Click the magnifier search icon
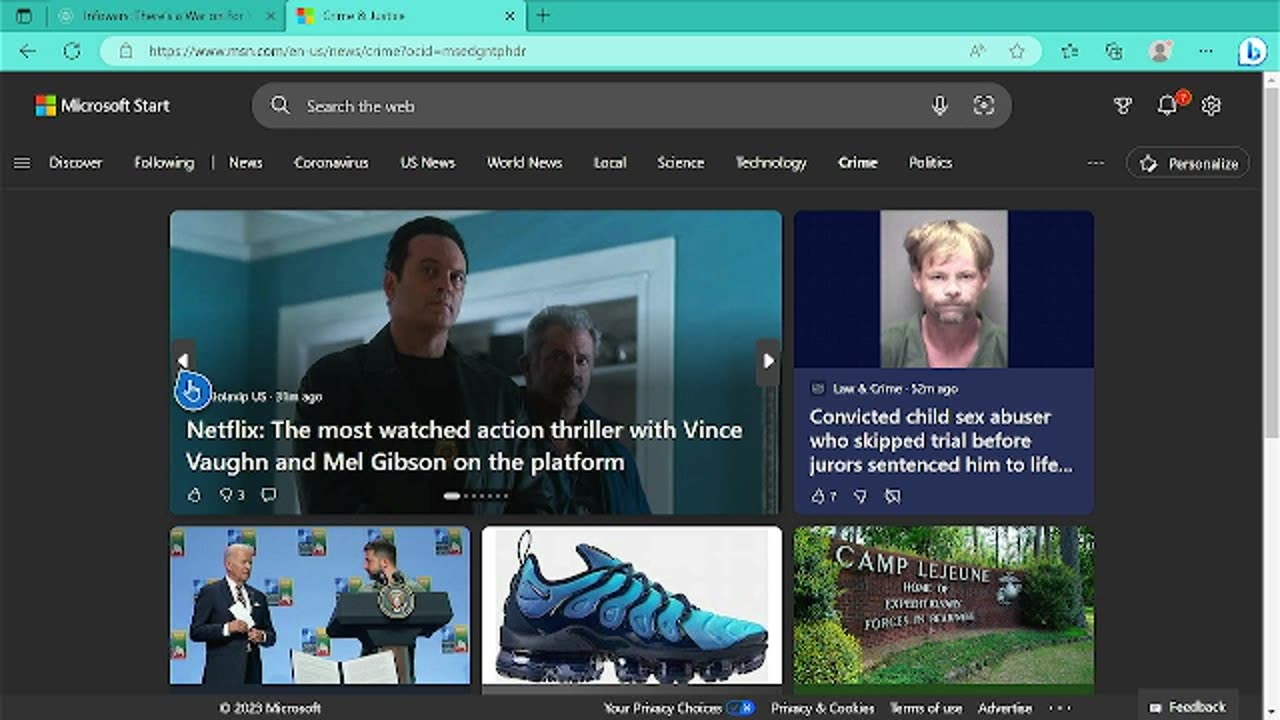Viewport: 1280px width, 720px height. pyautogui.click(x=280, y=106)
